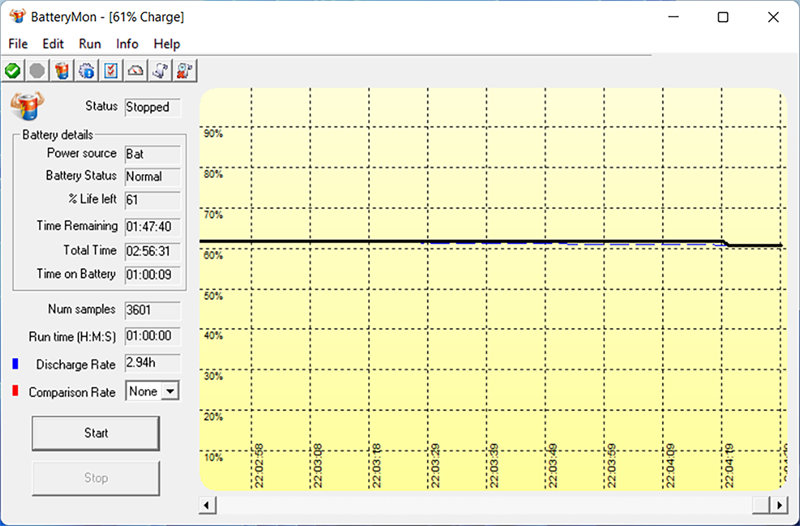Click the Time on Battery value 01:00:09
Image resolution: width=800 pixels, height=526 pixels.
153,275
